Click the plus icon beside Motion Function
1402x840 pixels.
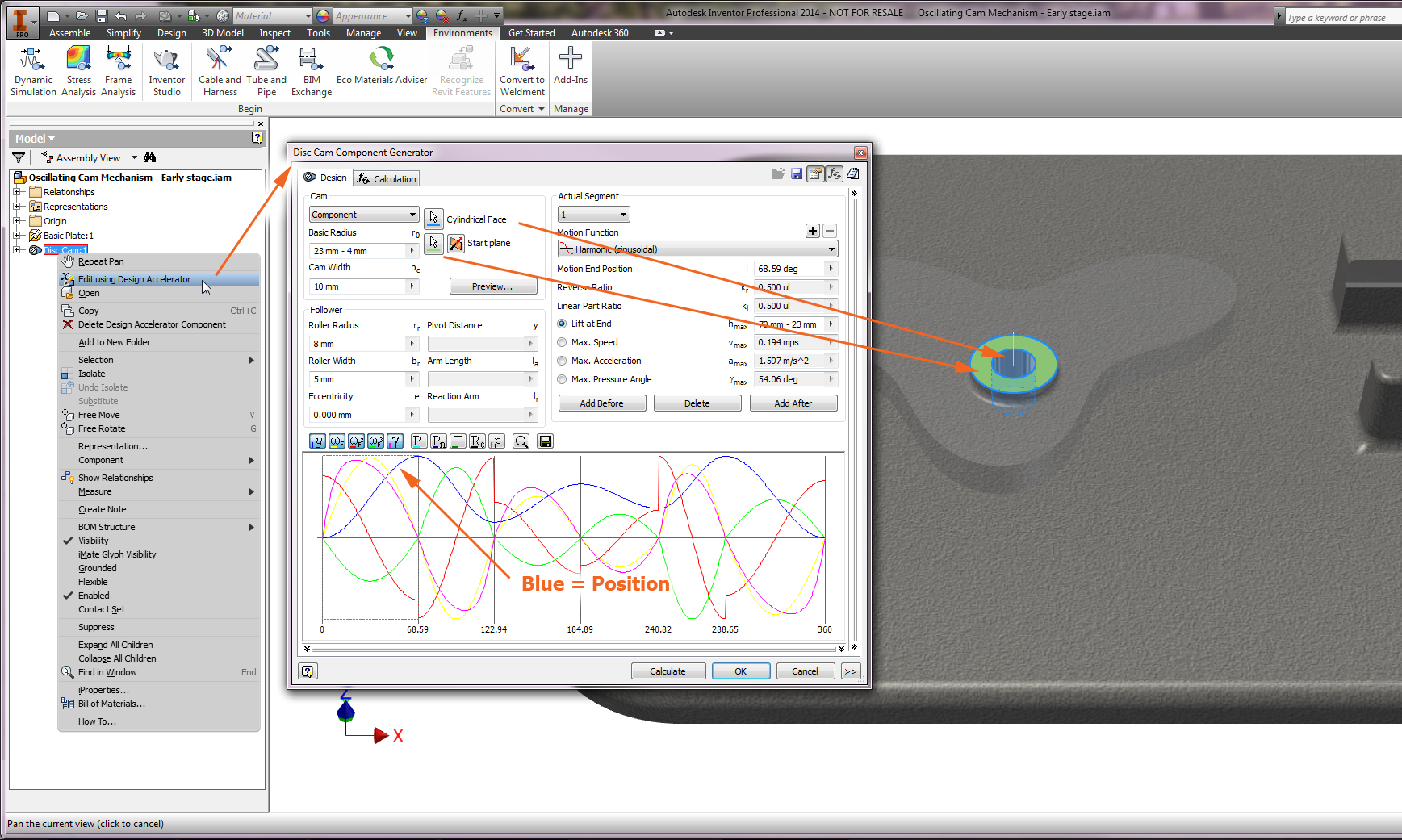coord(813,231)
